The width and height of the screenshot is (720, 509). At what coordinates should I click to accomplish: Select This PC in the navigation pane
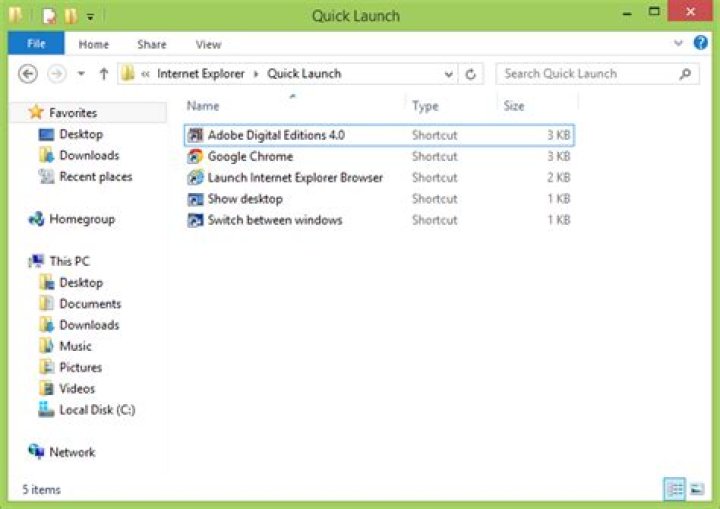click(x=69, y=261)
